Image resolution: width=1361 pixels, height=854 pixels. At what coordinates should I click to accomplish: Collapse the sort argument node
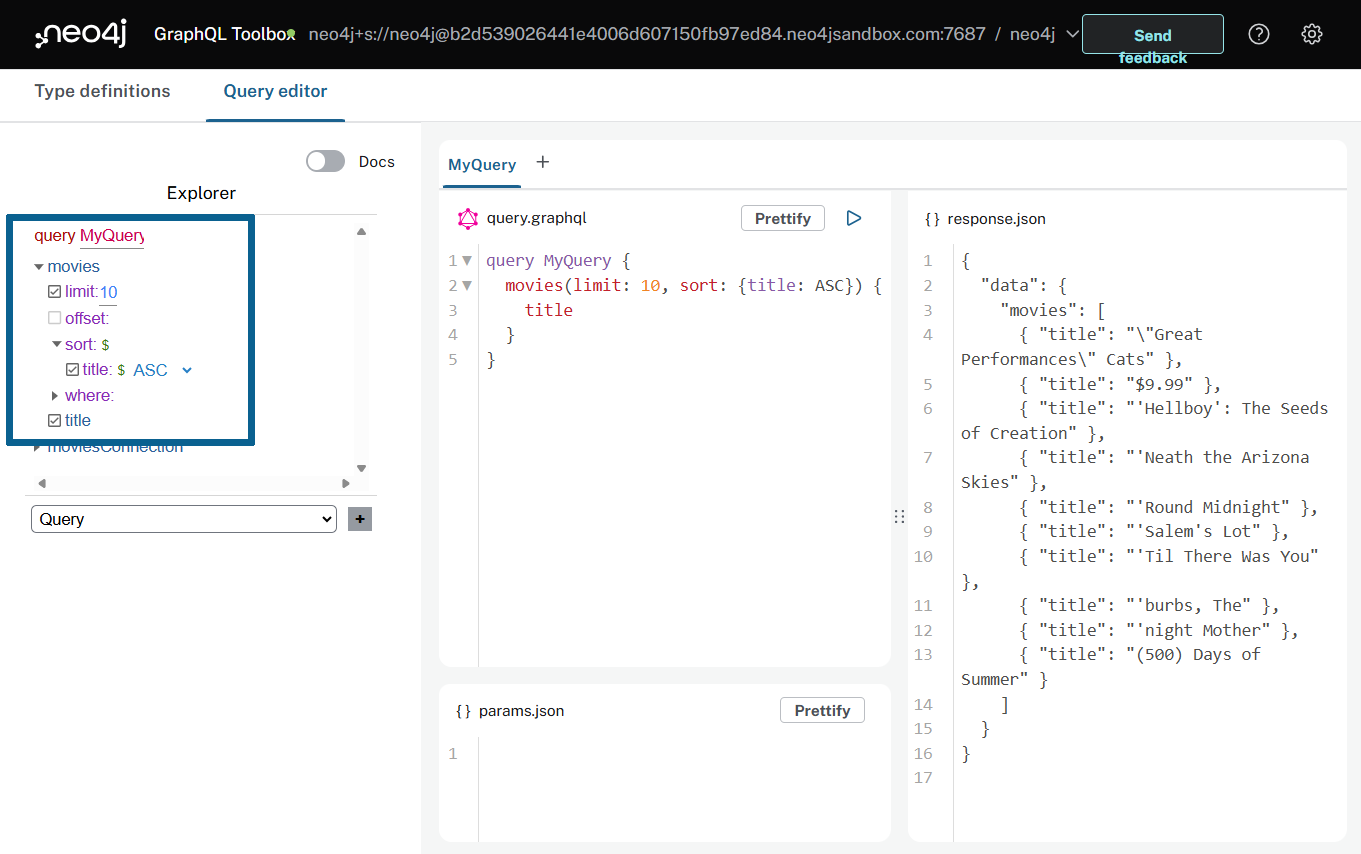(57, 344)
